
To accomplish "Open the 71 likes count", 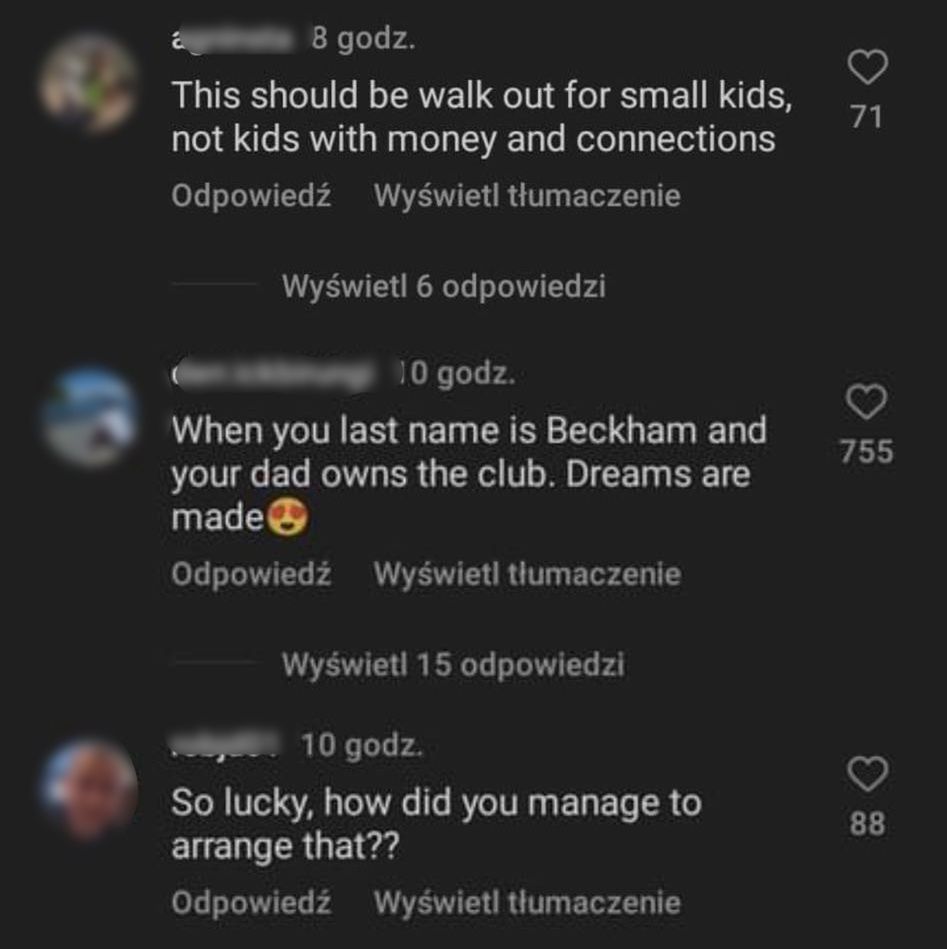I will click(866, 118).
